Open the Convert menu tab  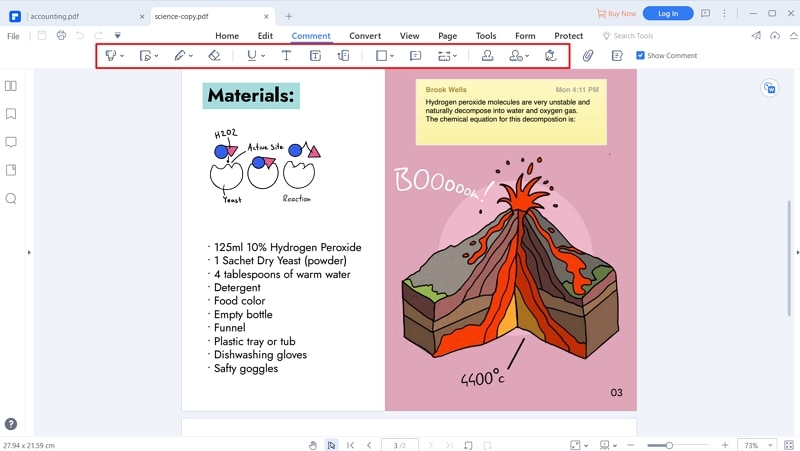(365, 36)
